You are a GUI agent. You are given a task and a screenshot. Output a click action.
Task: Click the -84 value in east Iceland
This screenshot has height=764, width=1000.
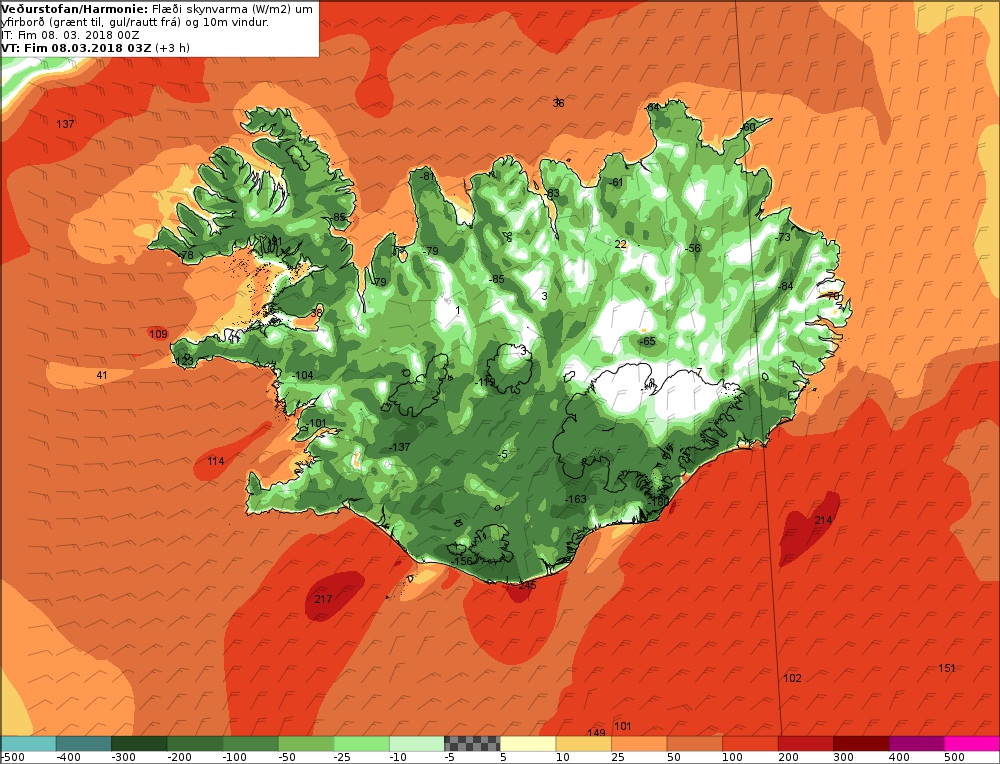pyautogui.click(x=786, y=286)
